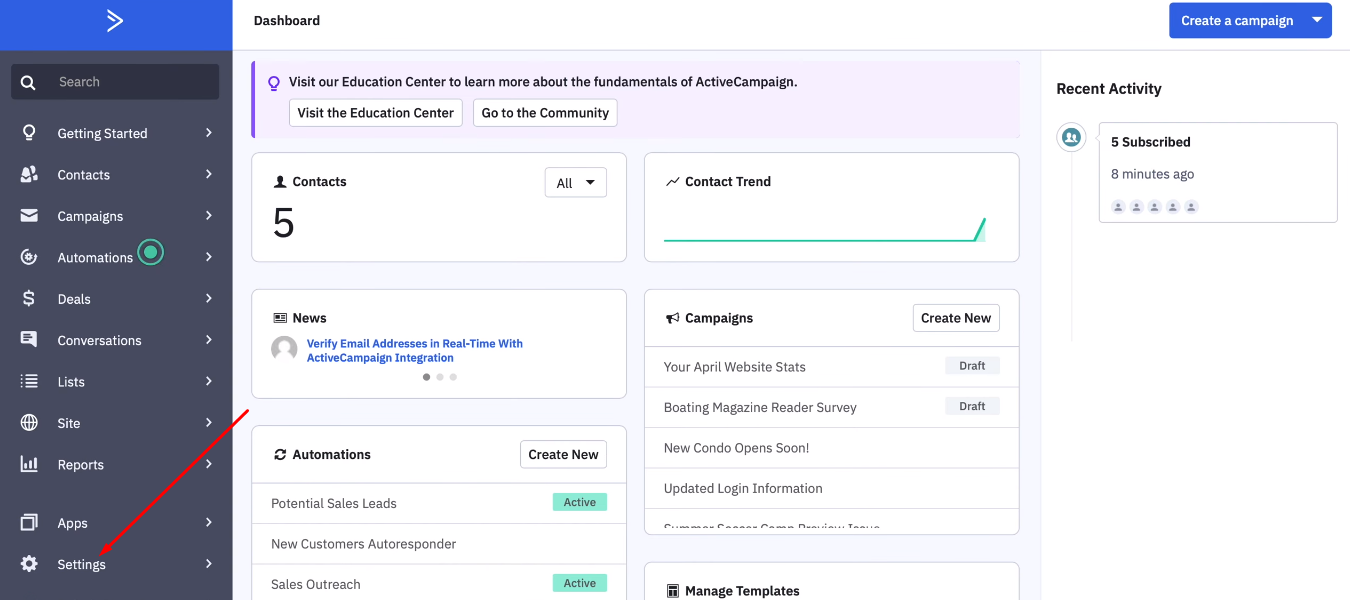Screen dimensions: 1350x600
Task: Click the search magnifier icon
Action: (28, 82)
